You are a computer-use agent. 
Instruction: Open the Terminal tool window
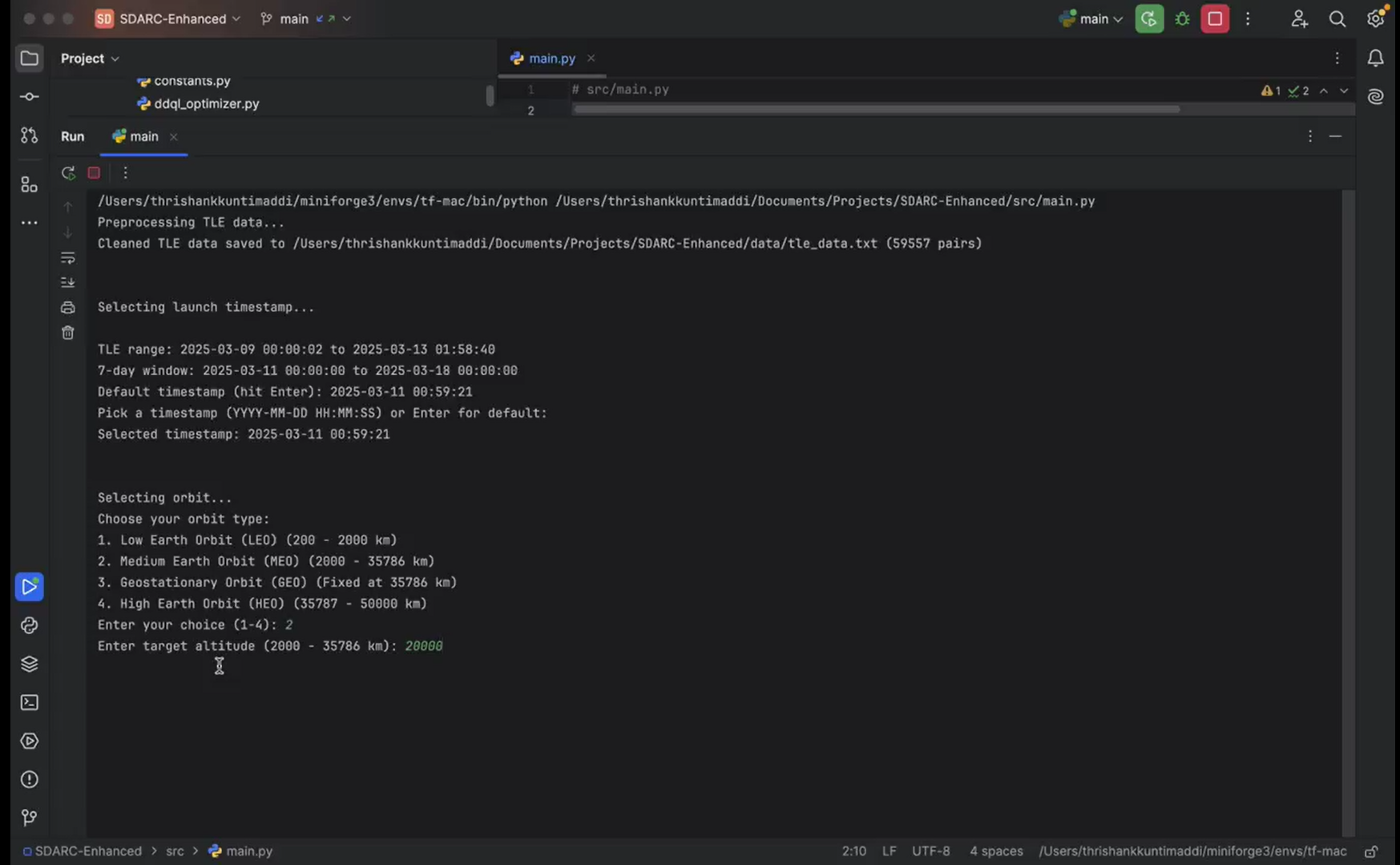[29, 702]
